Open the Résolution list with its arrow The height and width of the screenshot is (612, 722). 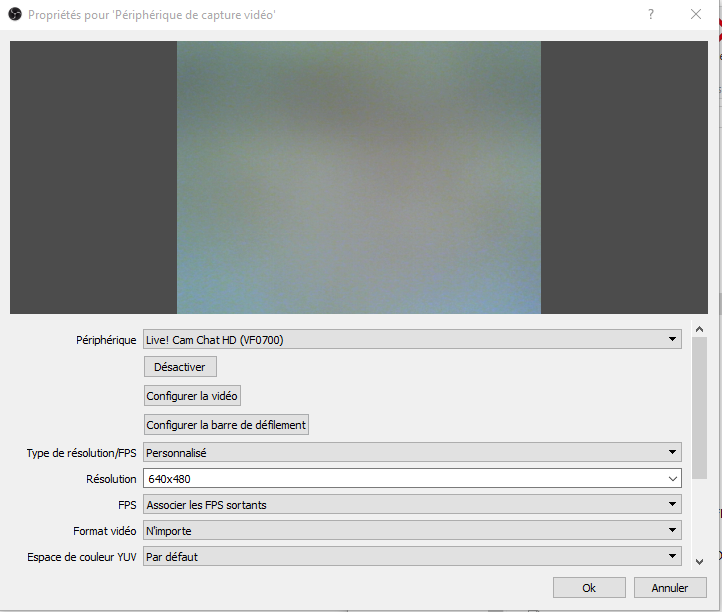click(672, 479)
